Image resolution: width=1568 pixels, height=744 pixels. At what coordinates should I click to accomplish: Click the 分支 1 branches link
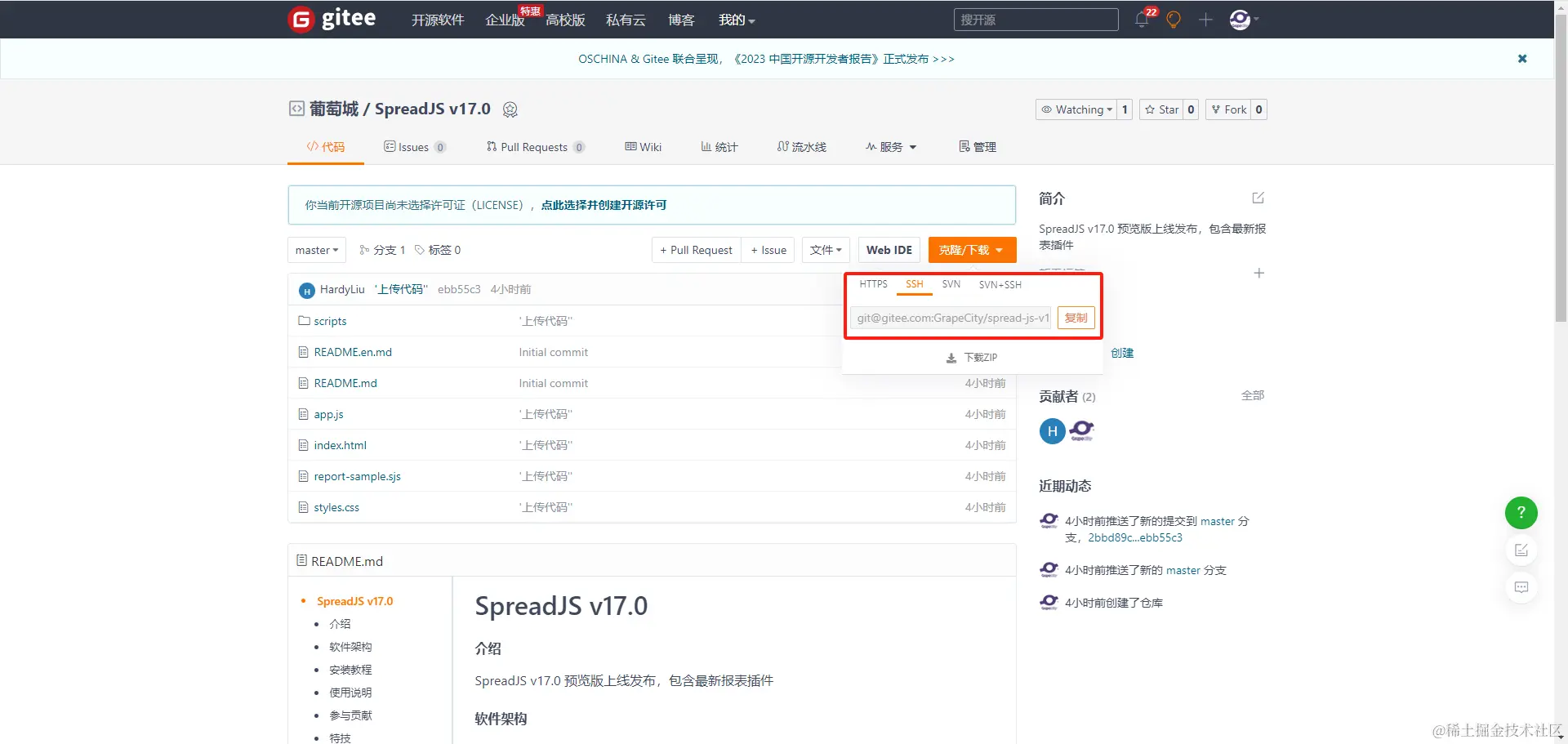pos(382,250)
